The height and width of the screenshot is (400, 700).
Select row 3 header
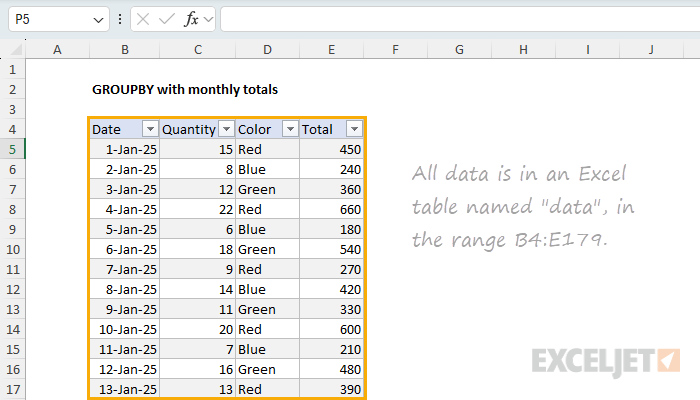12,110
